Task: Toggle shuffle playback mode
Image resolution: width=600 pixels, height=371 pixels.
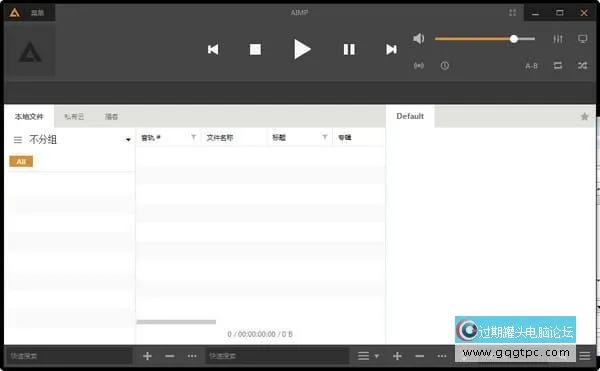Action: [x=582, y=66]
